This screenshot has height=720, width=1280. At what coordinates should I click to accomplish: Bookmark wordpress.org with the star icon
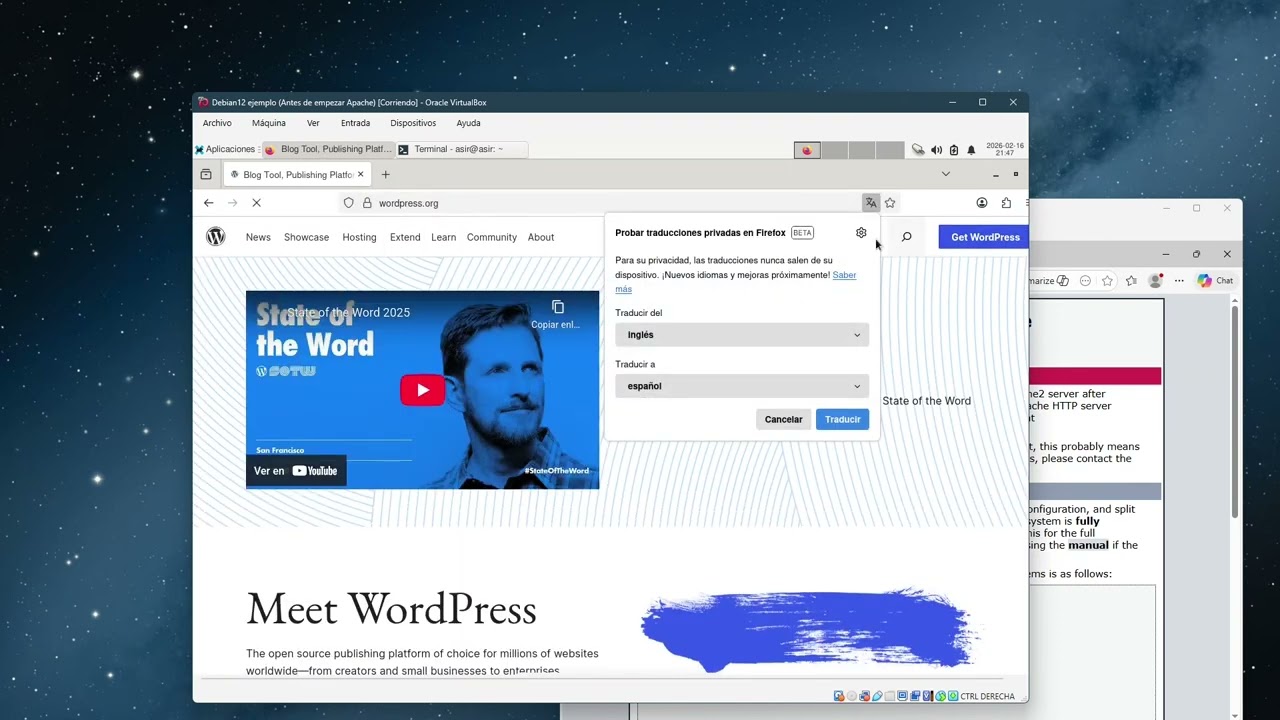coord(890,203)
